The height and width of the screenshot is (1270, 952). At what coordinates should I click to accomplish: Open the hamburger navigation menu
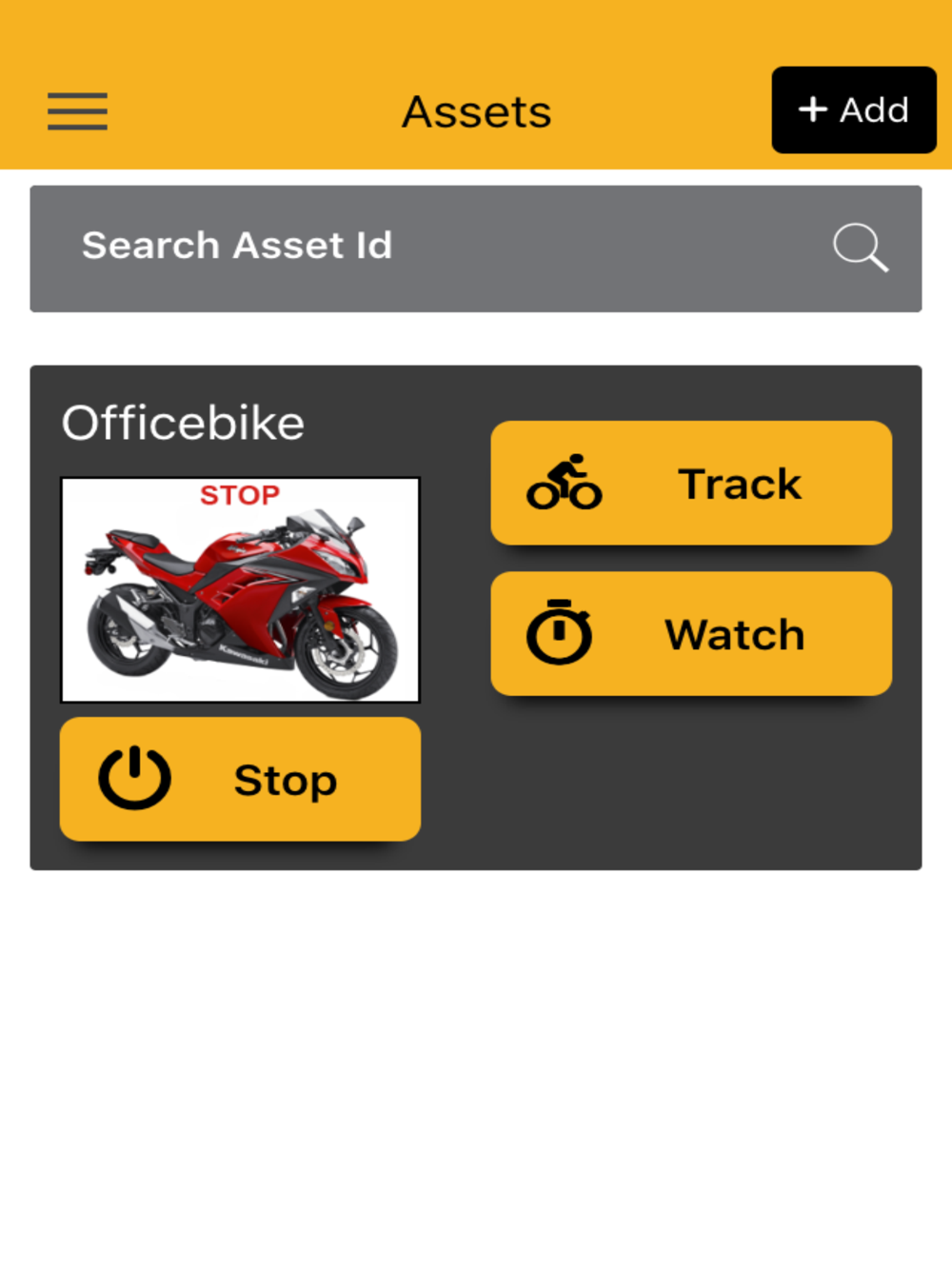[x=77, y=111]
